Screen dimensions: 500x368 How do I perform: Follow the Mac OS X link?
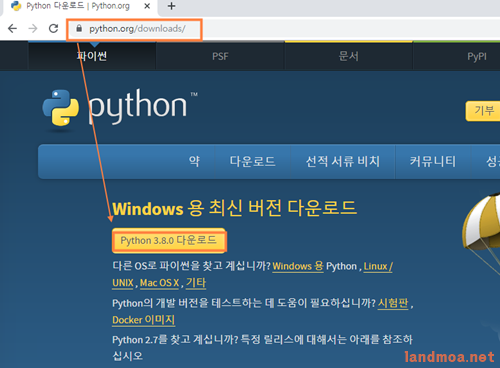pos(159,283)
